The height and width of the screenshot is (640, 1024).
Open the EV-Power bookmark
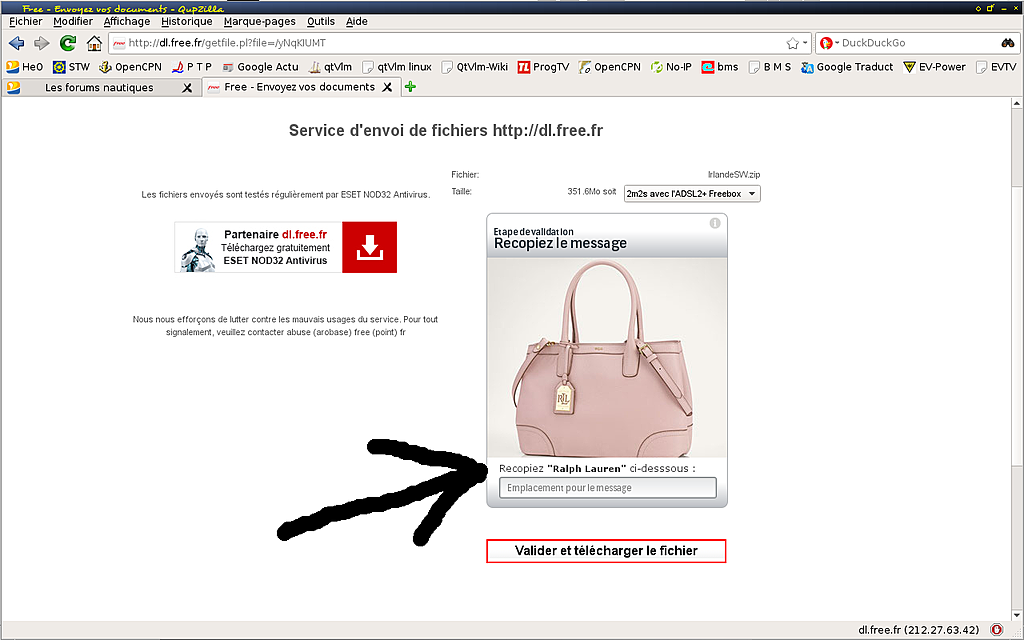point(934,67)
